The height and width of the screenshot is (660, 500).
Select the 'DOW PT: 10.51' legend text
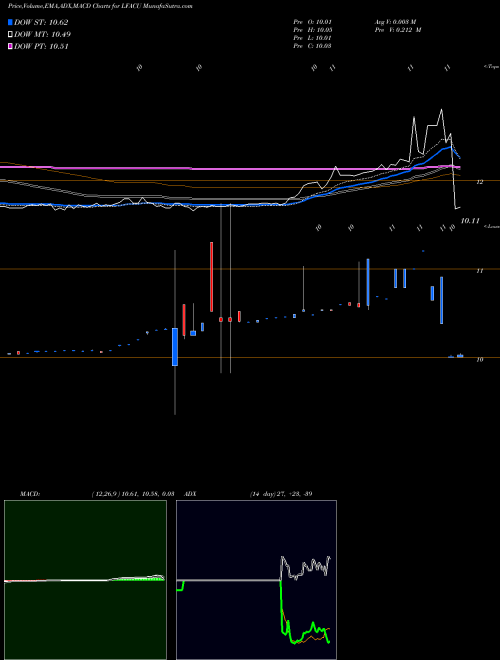point(41,47)
